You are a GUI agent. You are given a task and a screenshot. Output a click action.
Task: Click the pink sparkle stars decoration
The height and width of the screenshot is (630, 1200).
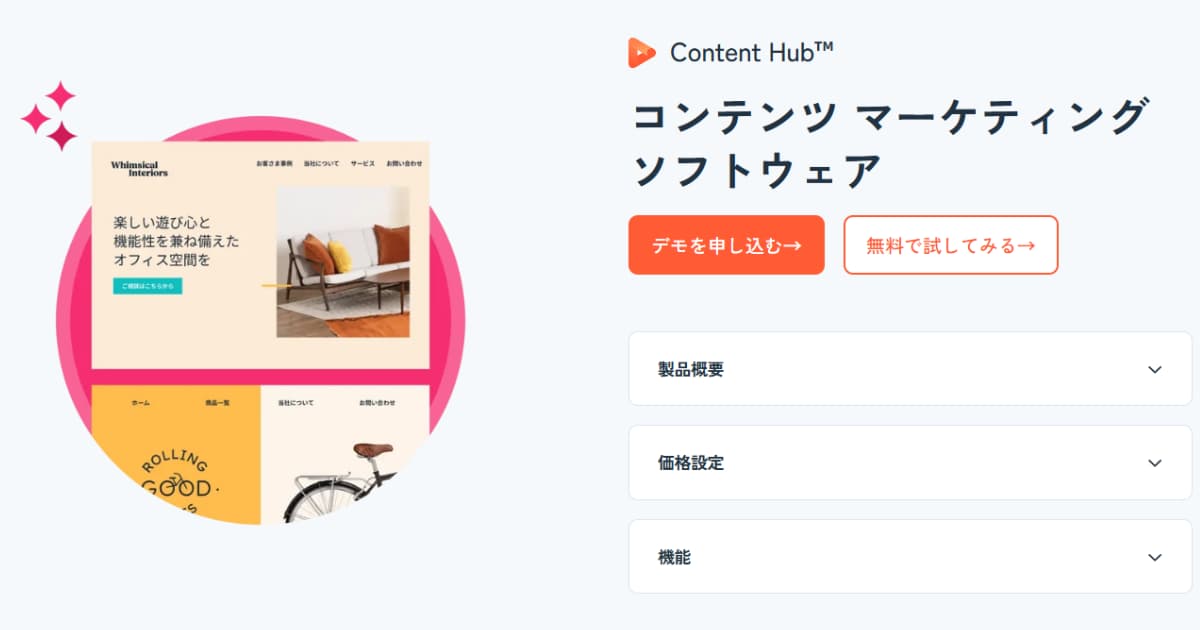point(50,116)
